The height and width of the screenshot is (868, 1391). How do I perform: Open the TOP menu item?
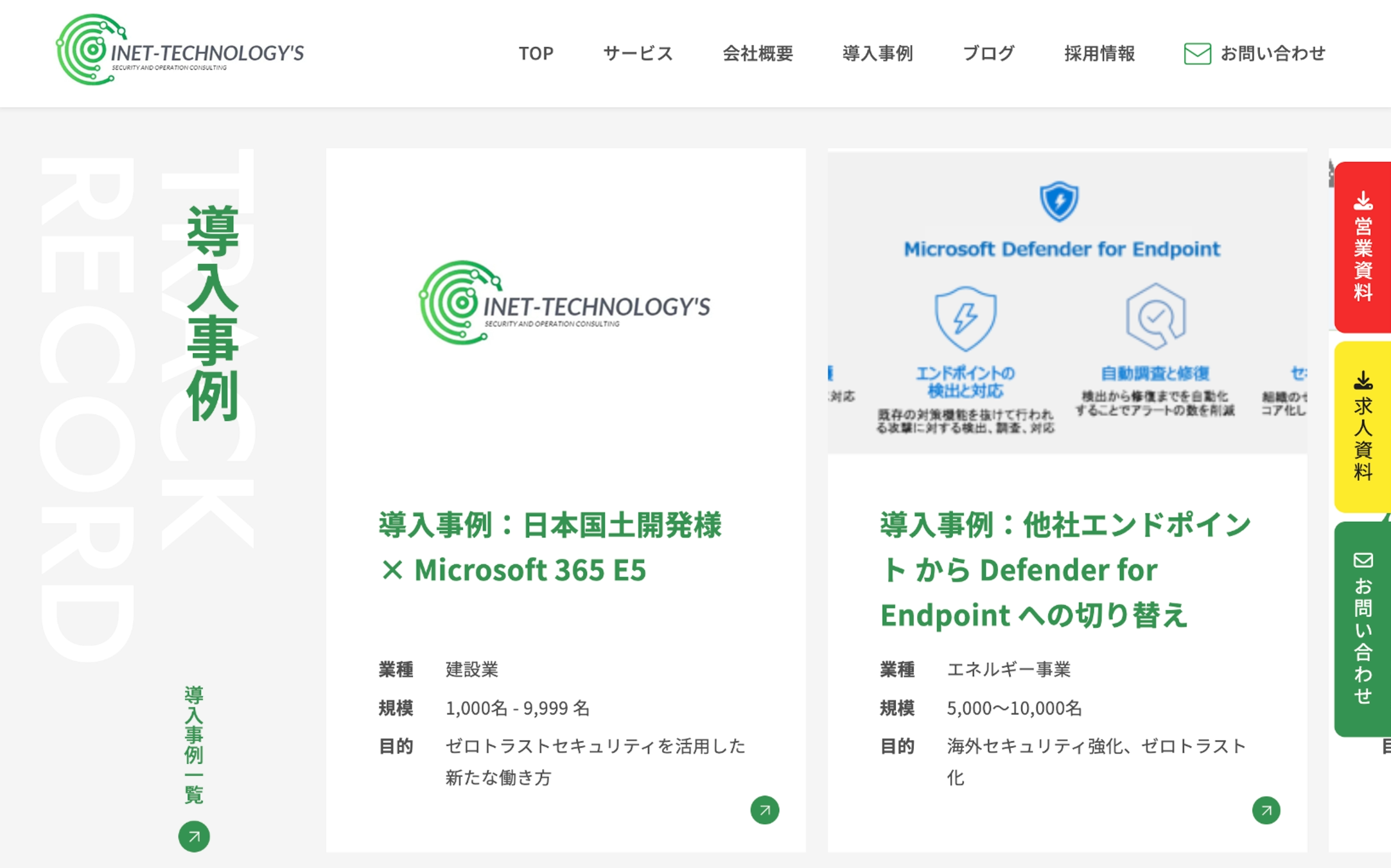536,53
